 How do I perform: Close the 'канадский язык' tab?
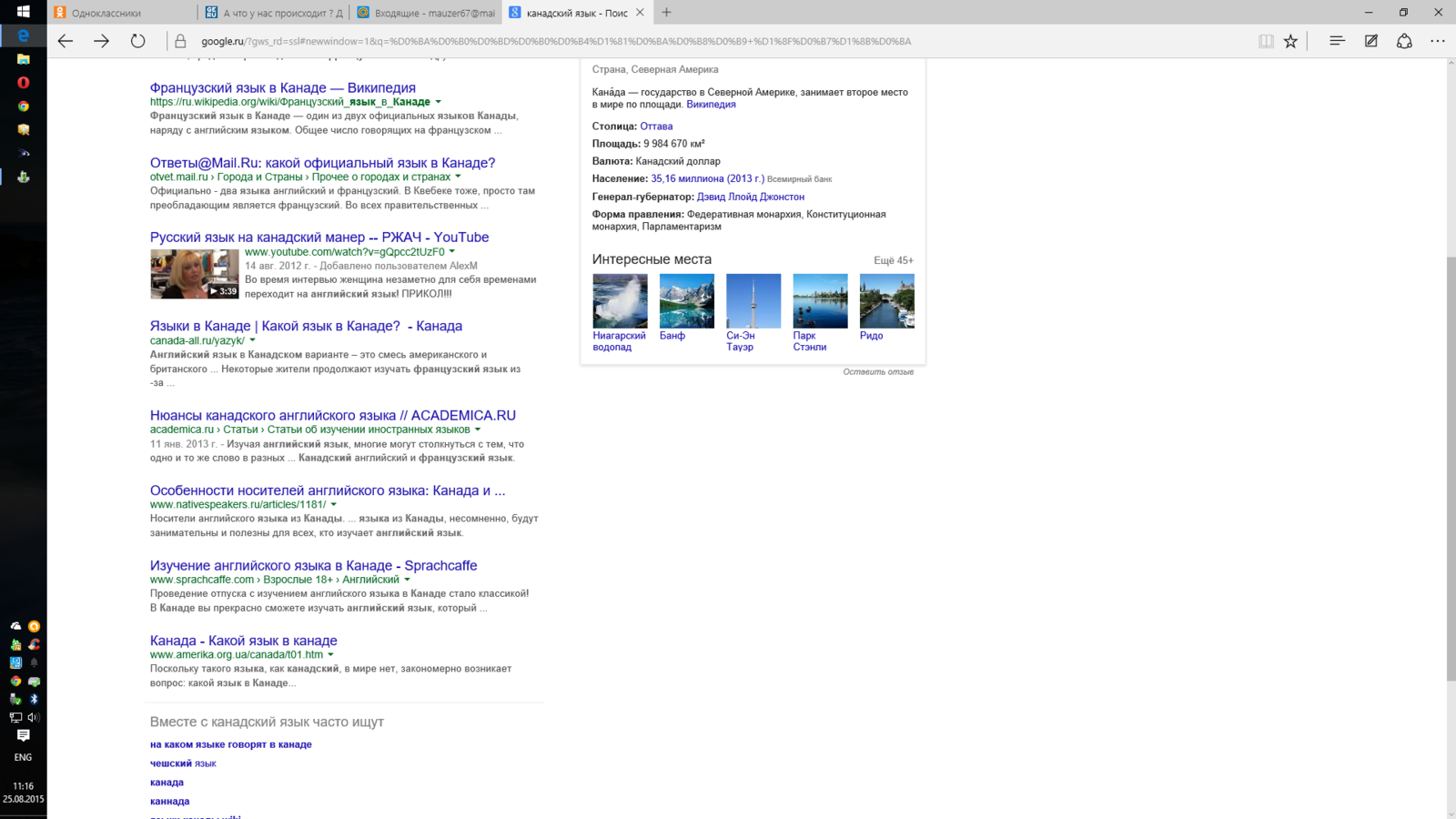click(x=640, y=12)
